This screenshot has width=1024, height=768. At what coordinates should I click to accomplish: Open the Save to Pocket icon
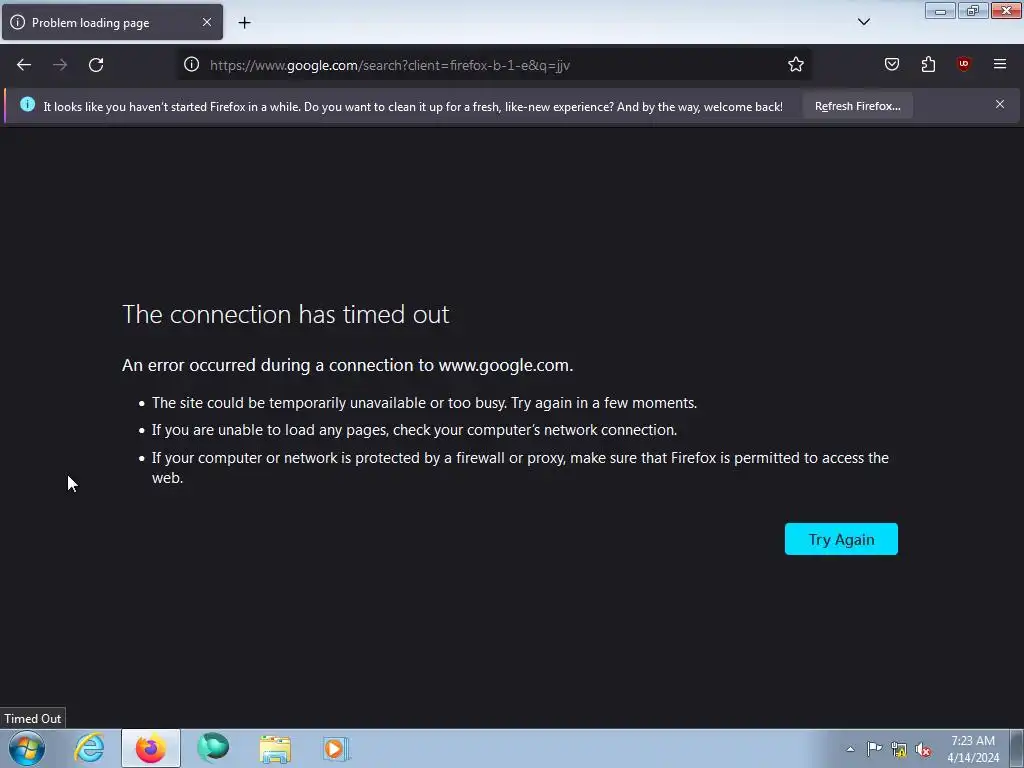coord(892,64)
